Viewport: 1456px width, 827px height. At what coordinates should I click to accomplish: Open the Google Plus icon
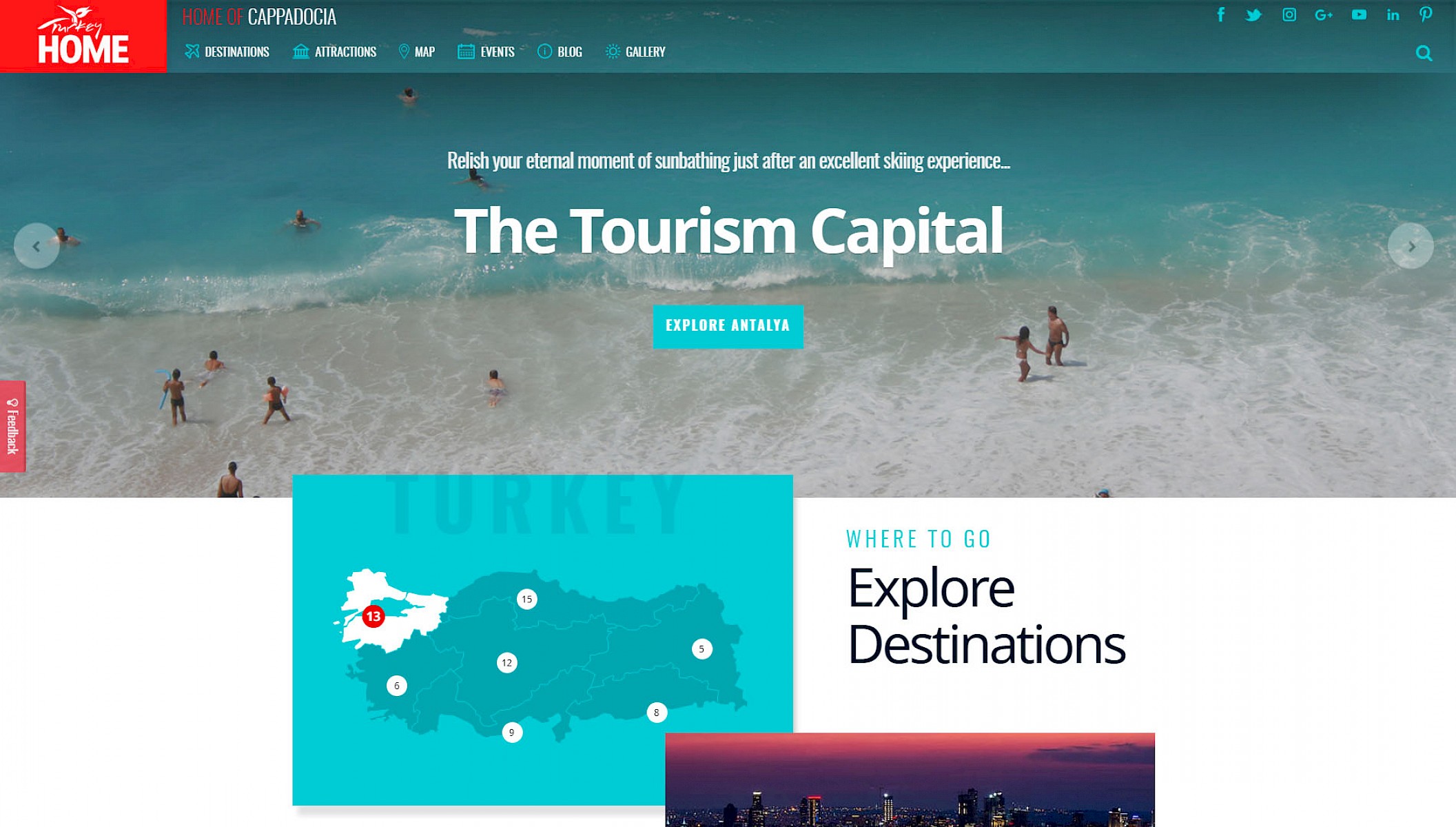pyautogui.click(x=1323, y=14)
